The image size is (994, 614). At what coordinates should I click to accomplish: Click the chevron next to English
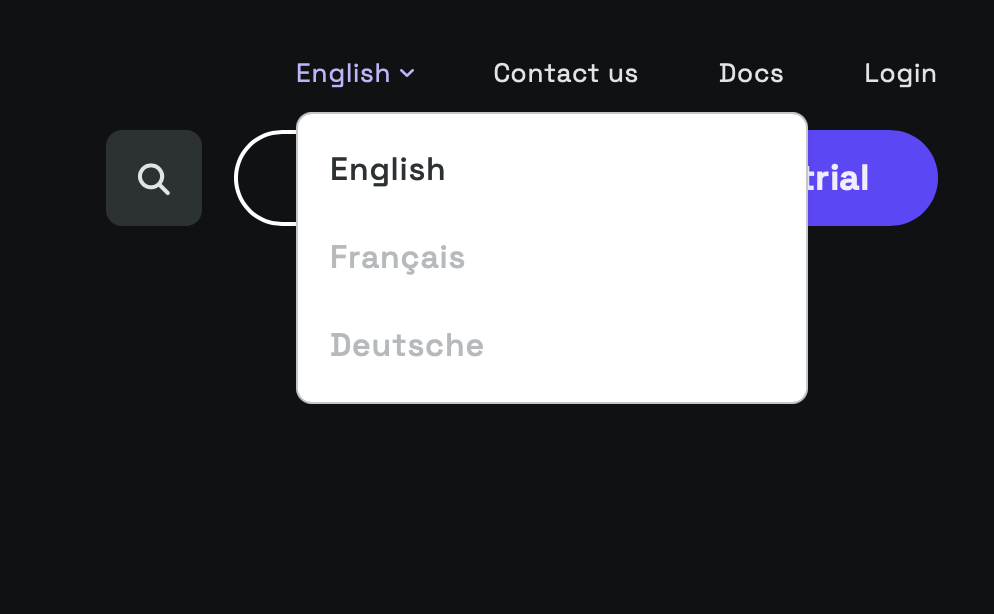coord(407,73)
